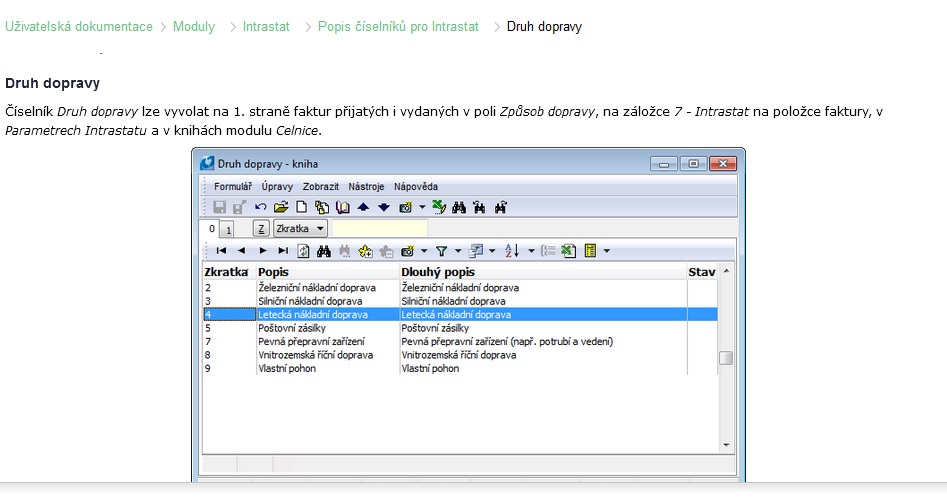The width and height of the screenshot is (947, 499).
Task: Select row Vlastní pohon
Action: pyautogui.click(x=460, y=368)
